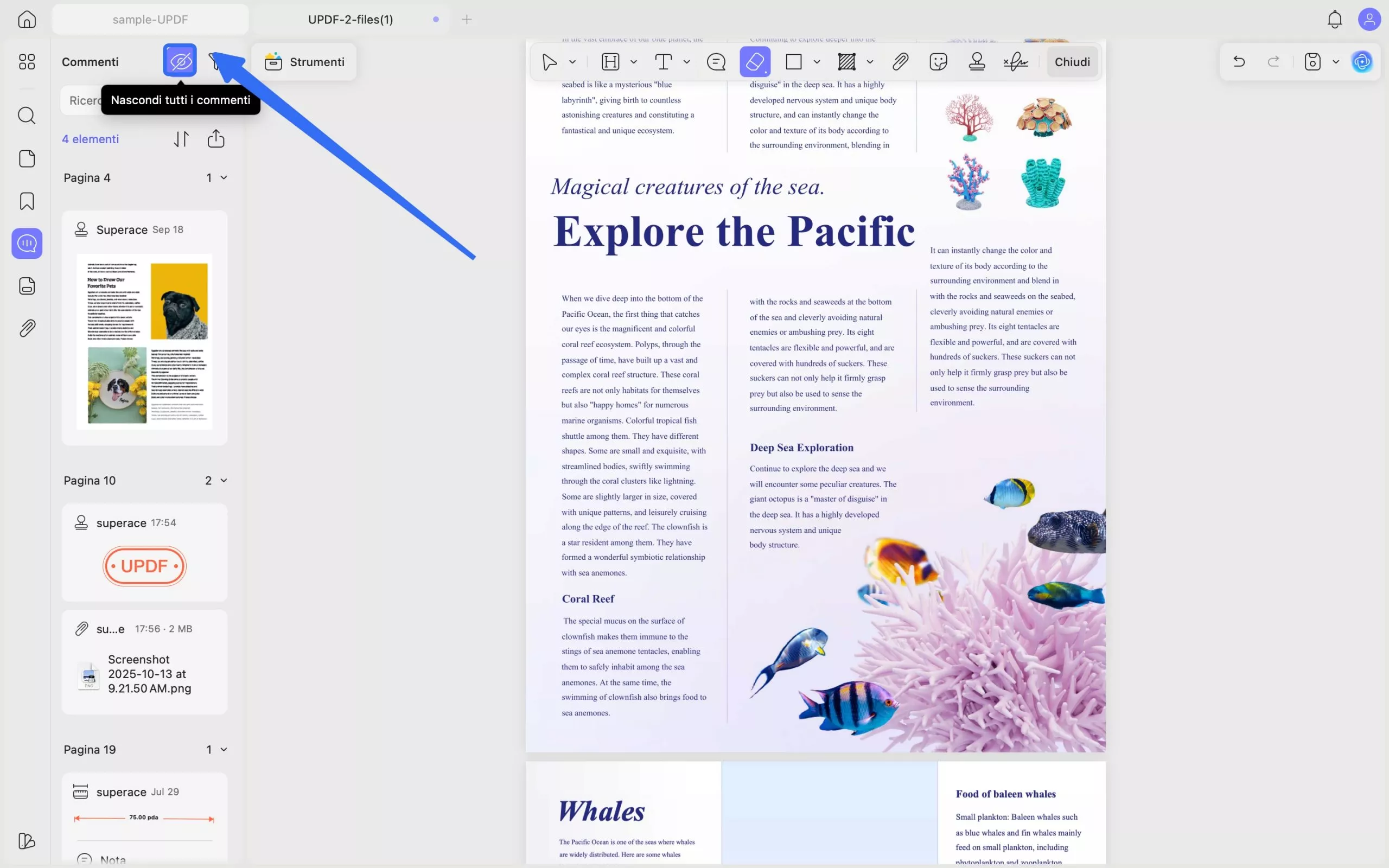The image size is (1389, 868).
Task: Open the Text tool dropdown arrow
Action: 686,62
